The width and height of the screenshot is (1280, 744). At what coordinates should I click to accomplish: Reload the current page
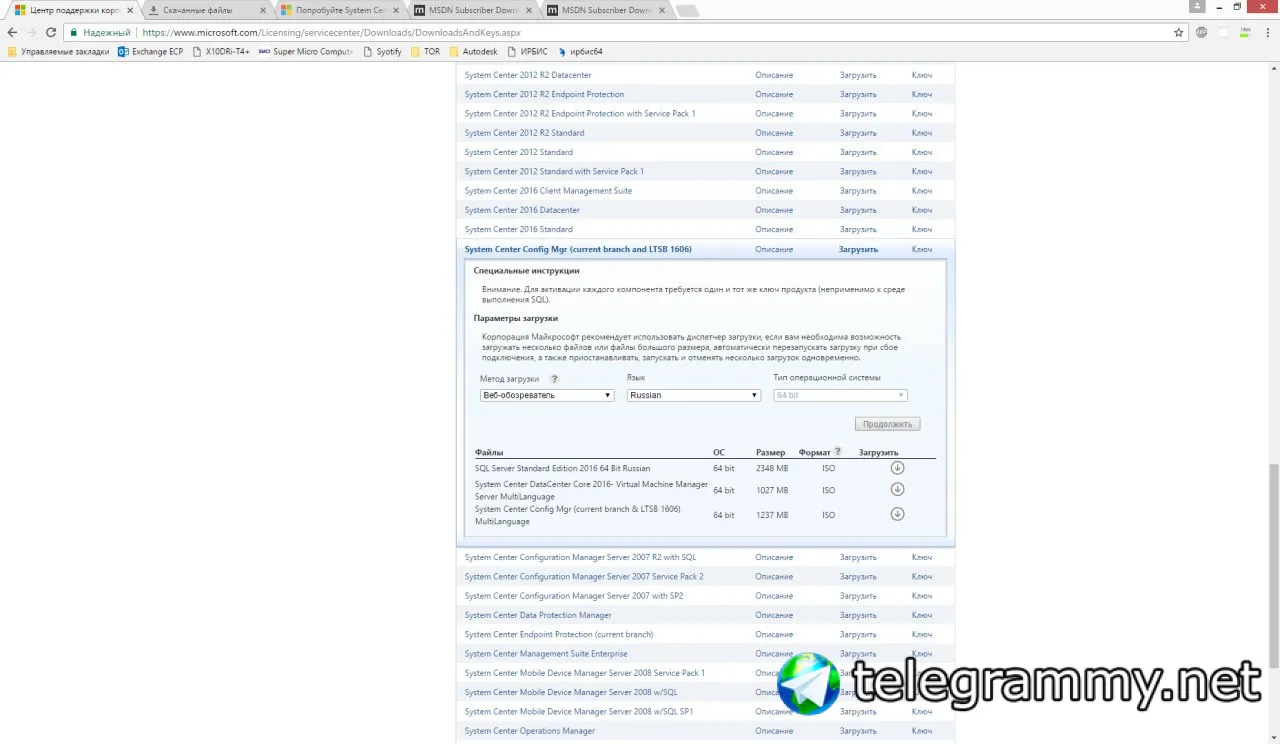[52, 32]
